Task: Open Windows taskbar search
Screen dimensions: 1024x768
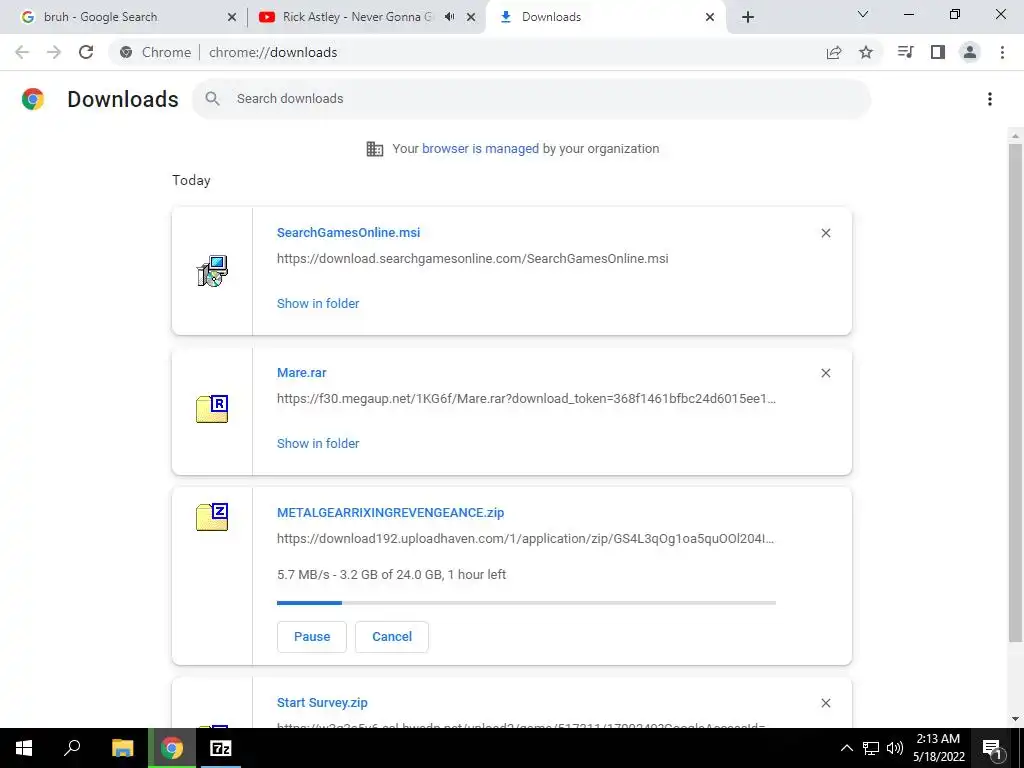Action: point(72,748)
